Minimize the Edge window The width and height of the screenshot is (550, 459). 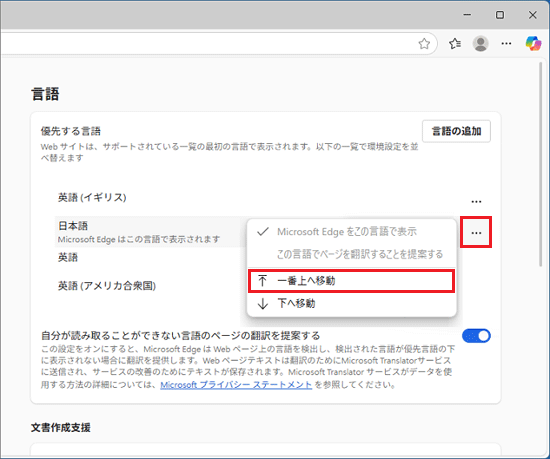point(467,15)
